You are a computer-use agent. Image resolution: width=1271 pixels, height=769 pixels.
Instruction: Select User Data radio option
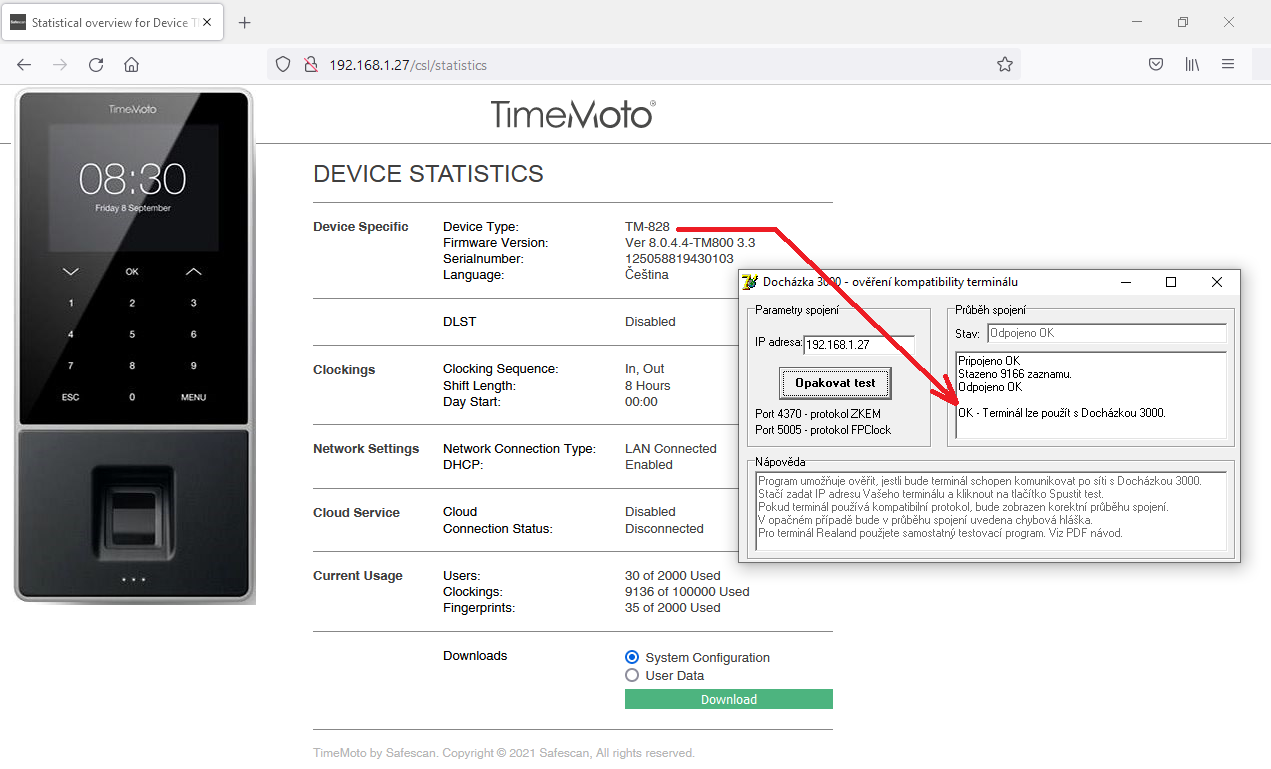tap(632, 675)
